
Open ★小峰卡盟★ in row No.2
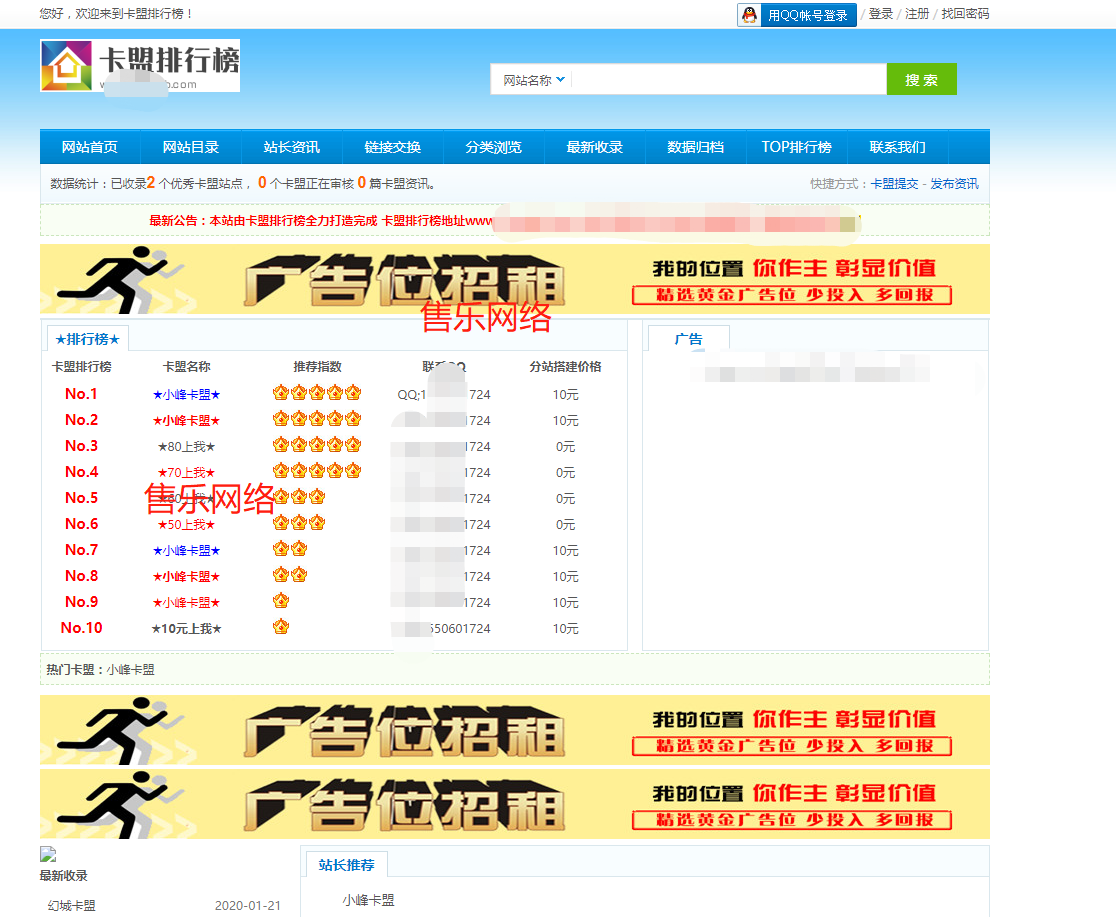click(x=186, y=421)
